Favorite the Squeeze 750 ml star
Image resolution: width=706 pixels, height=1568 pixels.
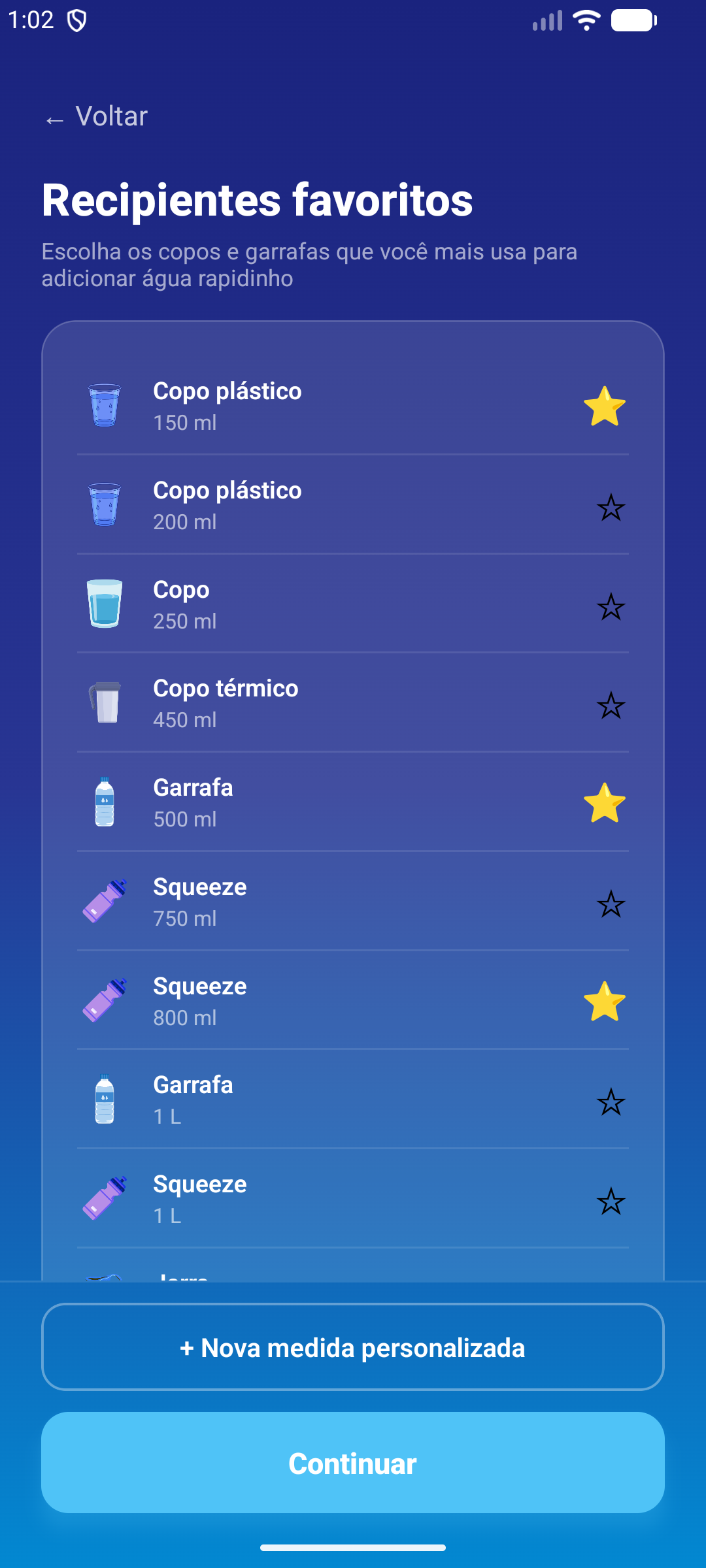(x=611, y=904)
